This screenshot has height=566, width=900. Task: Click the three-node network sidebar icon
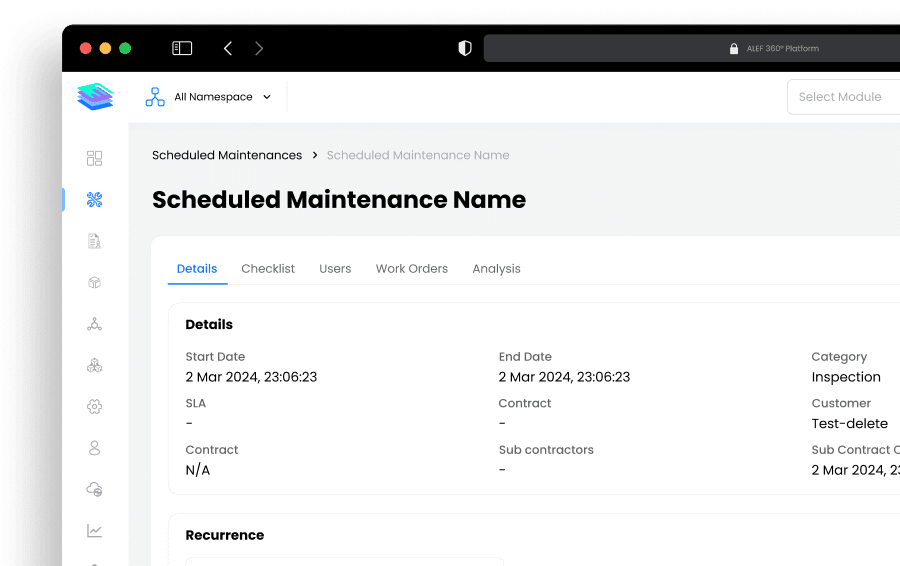click(95, 324)
